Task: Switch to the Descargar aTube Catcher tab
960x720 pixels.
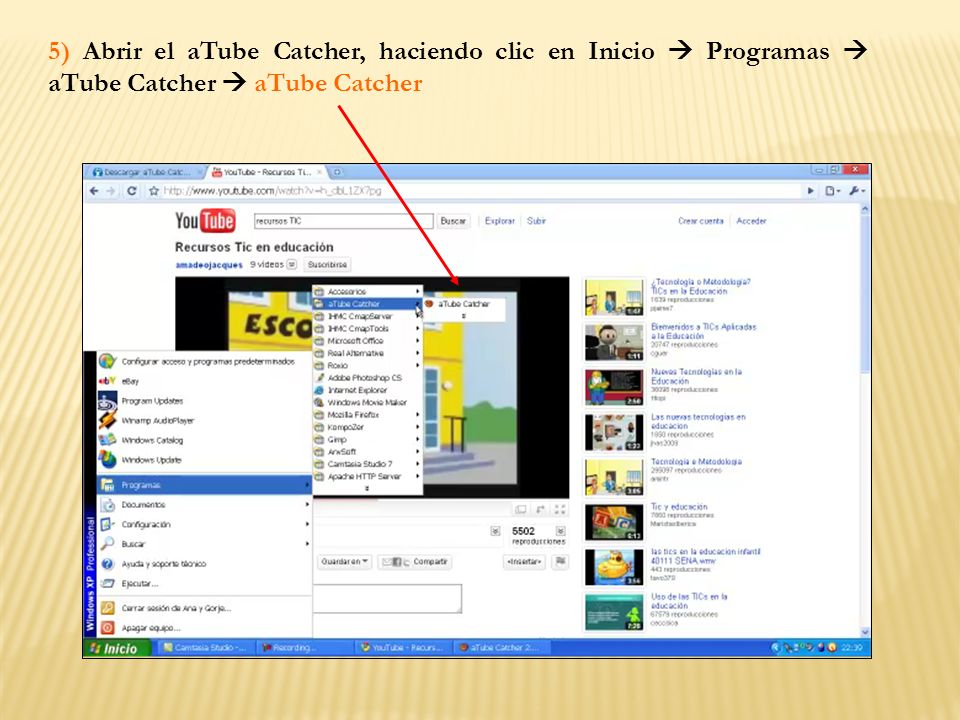Action: click(x=145, y=172)
